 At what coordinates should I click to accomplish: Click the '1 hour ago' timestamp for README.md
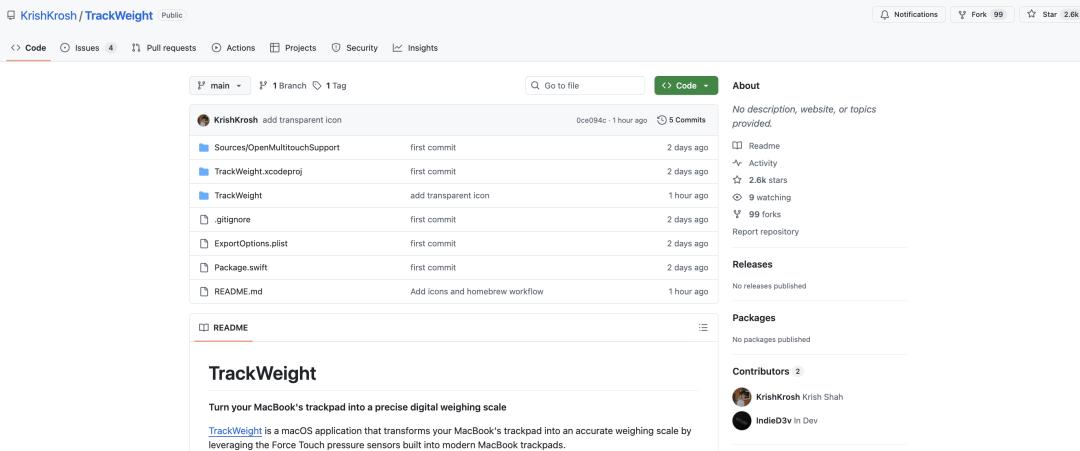(688, 291)
